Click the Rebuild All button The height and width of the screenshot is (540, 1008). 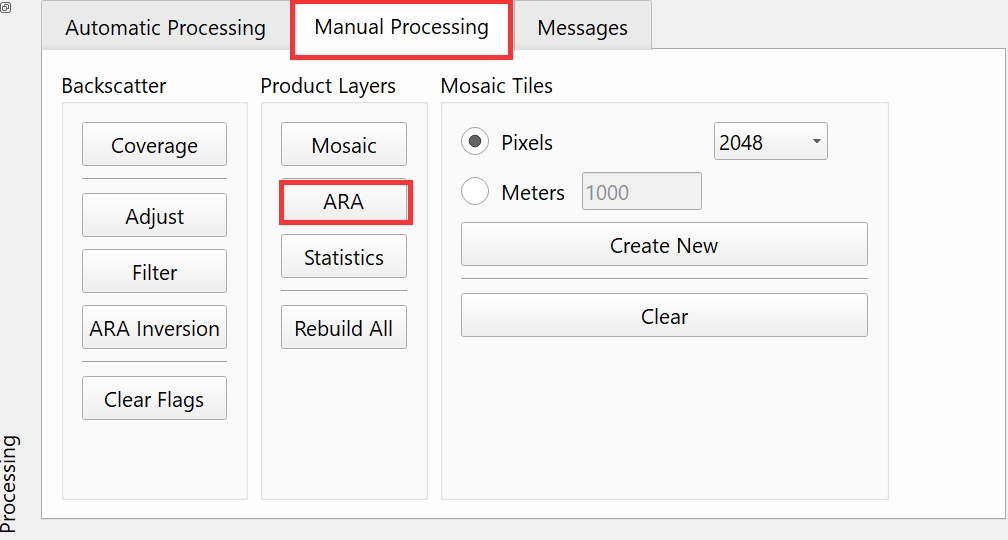[x=344, y=328]
